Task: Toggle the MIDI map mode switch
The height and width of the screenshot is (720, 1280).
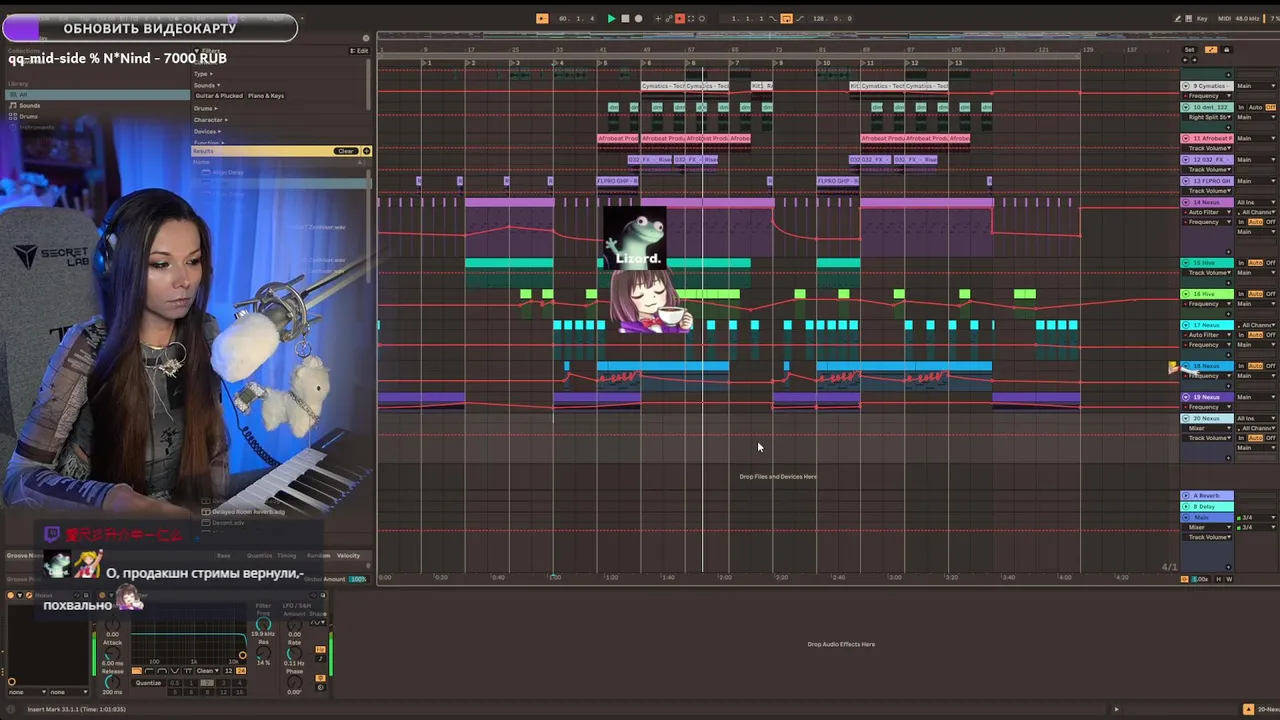Action: (1224, 19)
